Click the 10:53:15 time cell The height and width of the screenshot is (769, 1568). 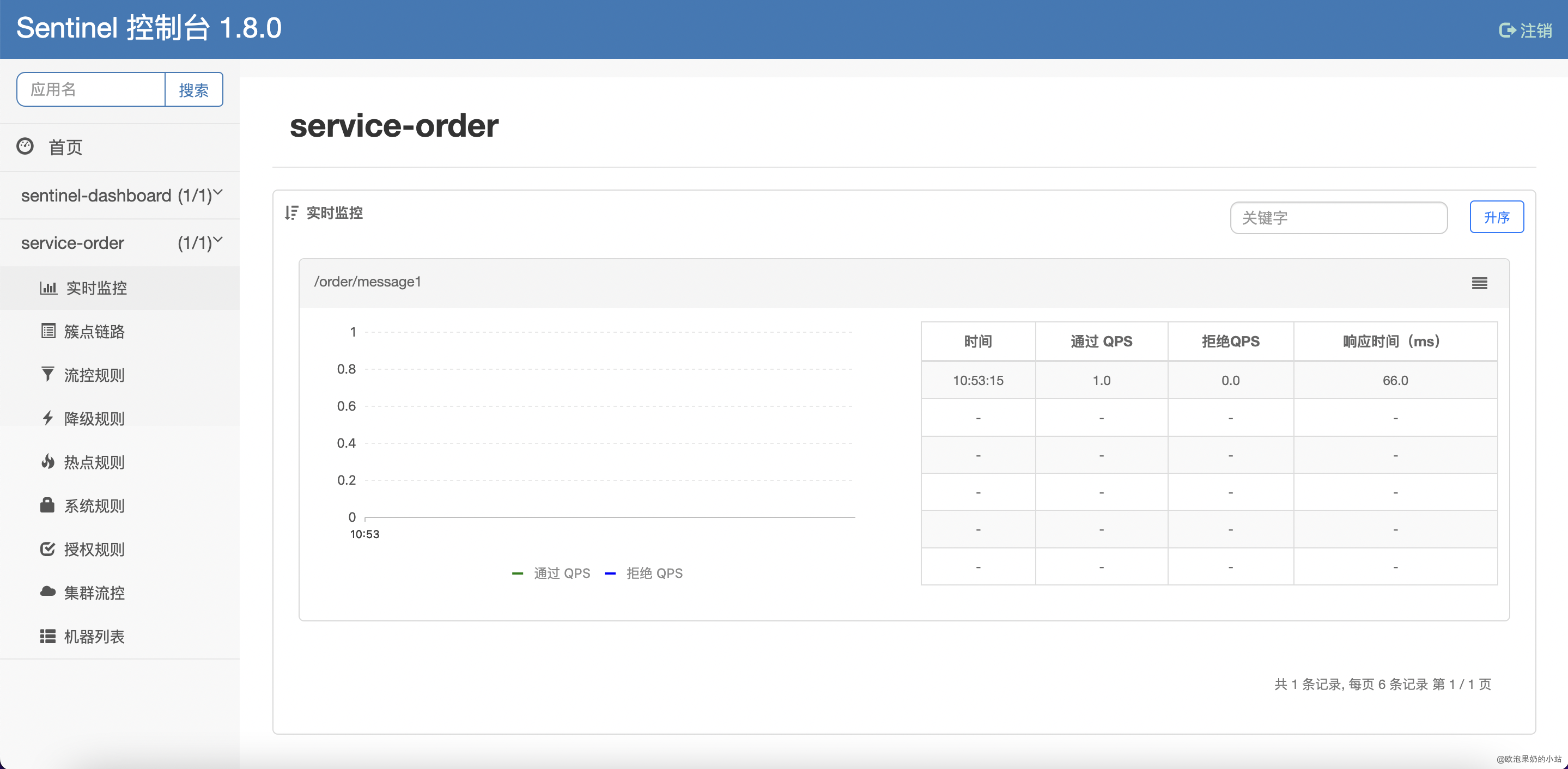[977, 380]
